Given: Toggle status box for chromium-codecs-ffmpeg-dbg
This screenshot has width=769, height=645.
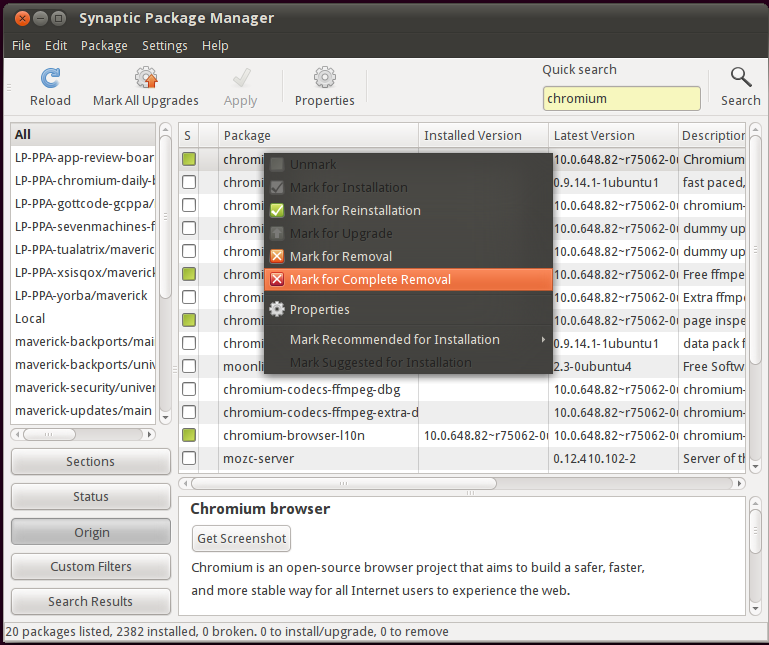Looking at the screenshot, I should [x=189, y=389].
